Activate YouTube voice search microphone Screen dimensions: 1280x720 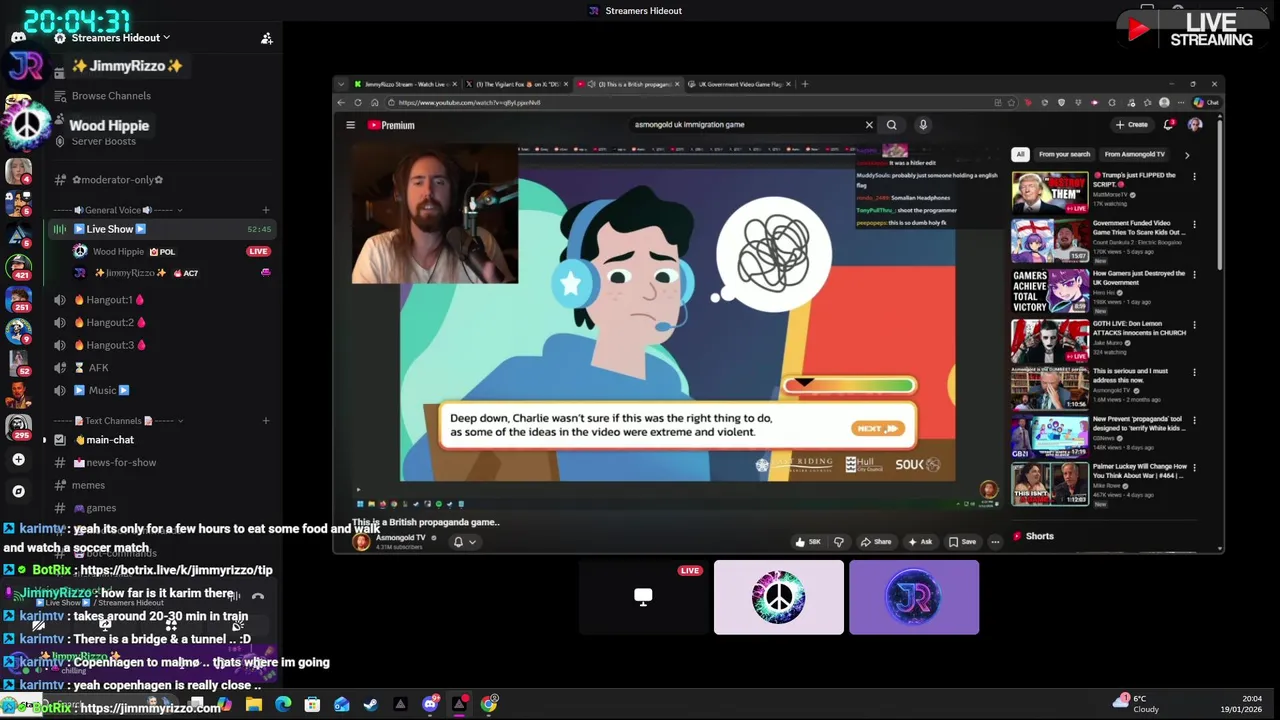pyautogui.click(x=923, y=125)
